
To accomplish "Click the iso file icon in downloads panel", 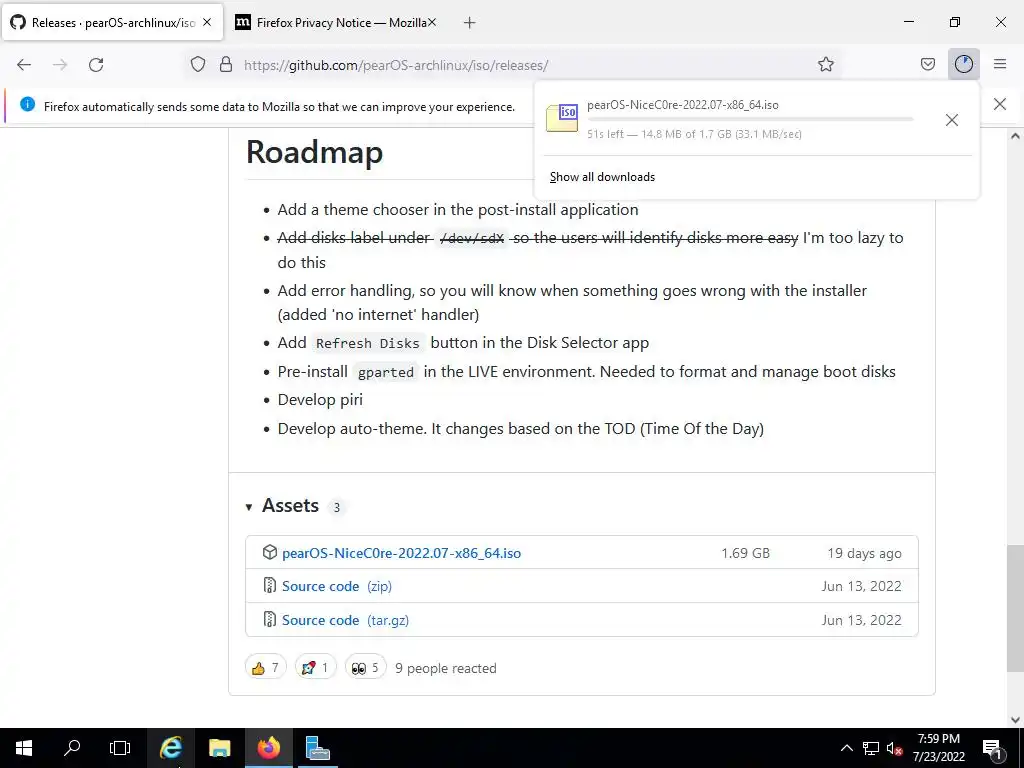I will (562, 118).
